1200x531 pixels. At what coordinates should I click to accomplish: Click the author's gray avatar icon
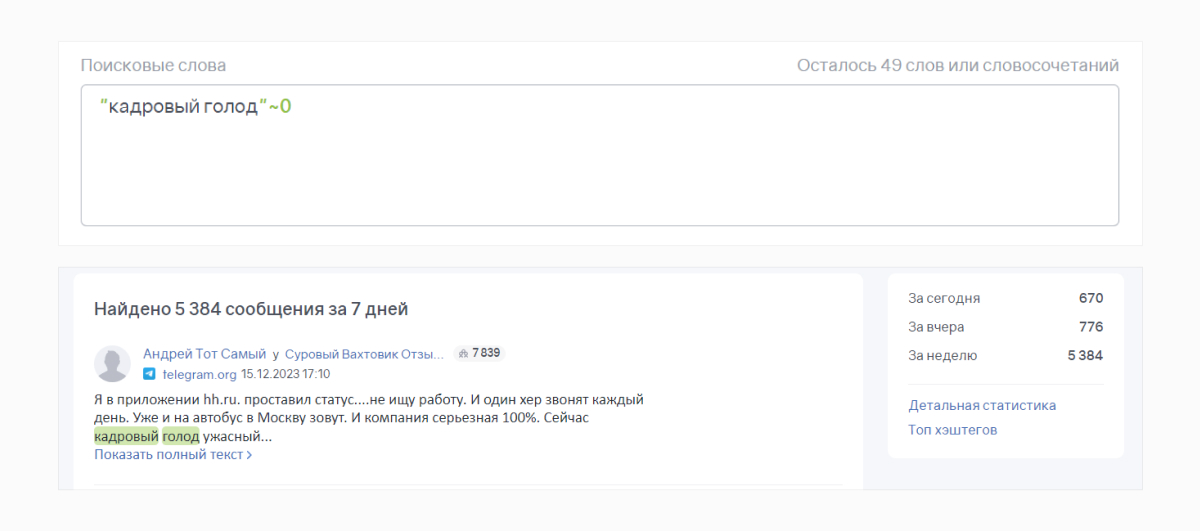tap(112, 363)
